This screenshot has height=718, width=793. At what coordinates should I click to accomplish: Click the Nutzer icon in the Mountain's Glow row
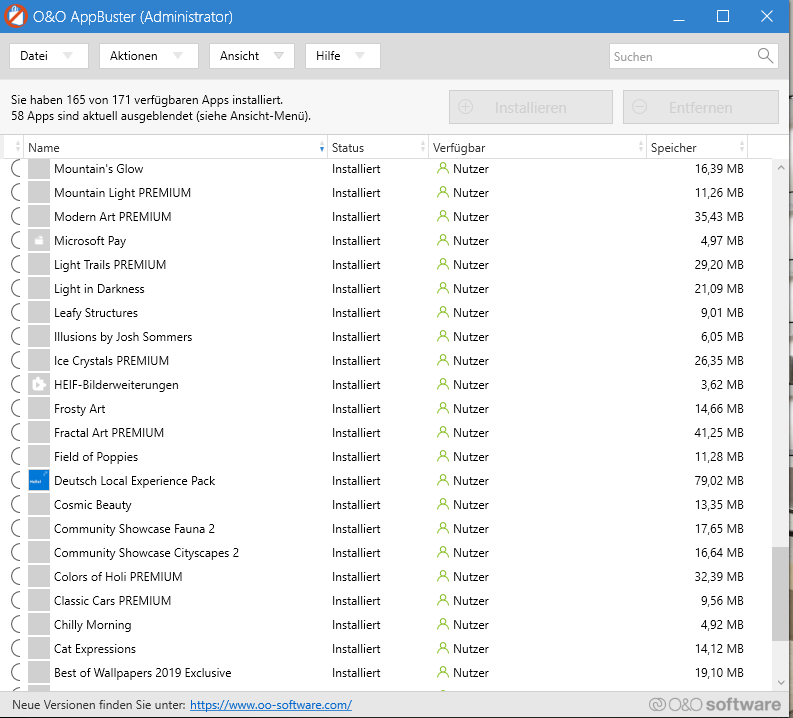click(x=443, y=168)
